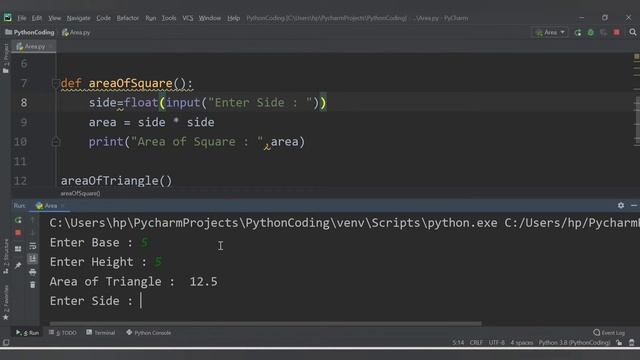Open the Python Console tool window
Viewport: 640px width, 360px height.
pyautogui.click(x=149, y=333)
